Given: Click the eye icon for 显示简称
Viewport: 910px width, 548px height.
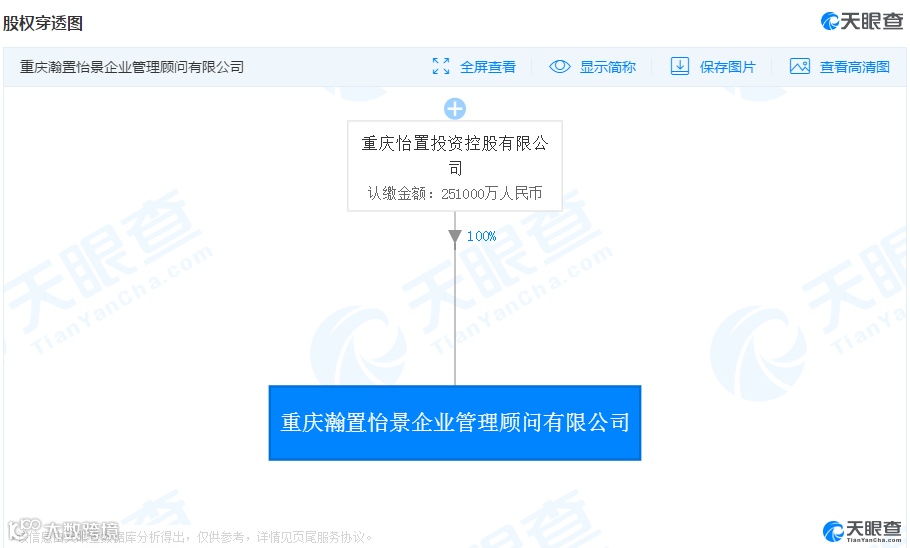Looking at the screenshot, I should pyautogui.click(x=560, y=67).
